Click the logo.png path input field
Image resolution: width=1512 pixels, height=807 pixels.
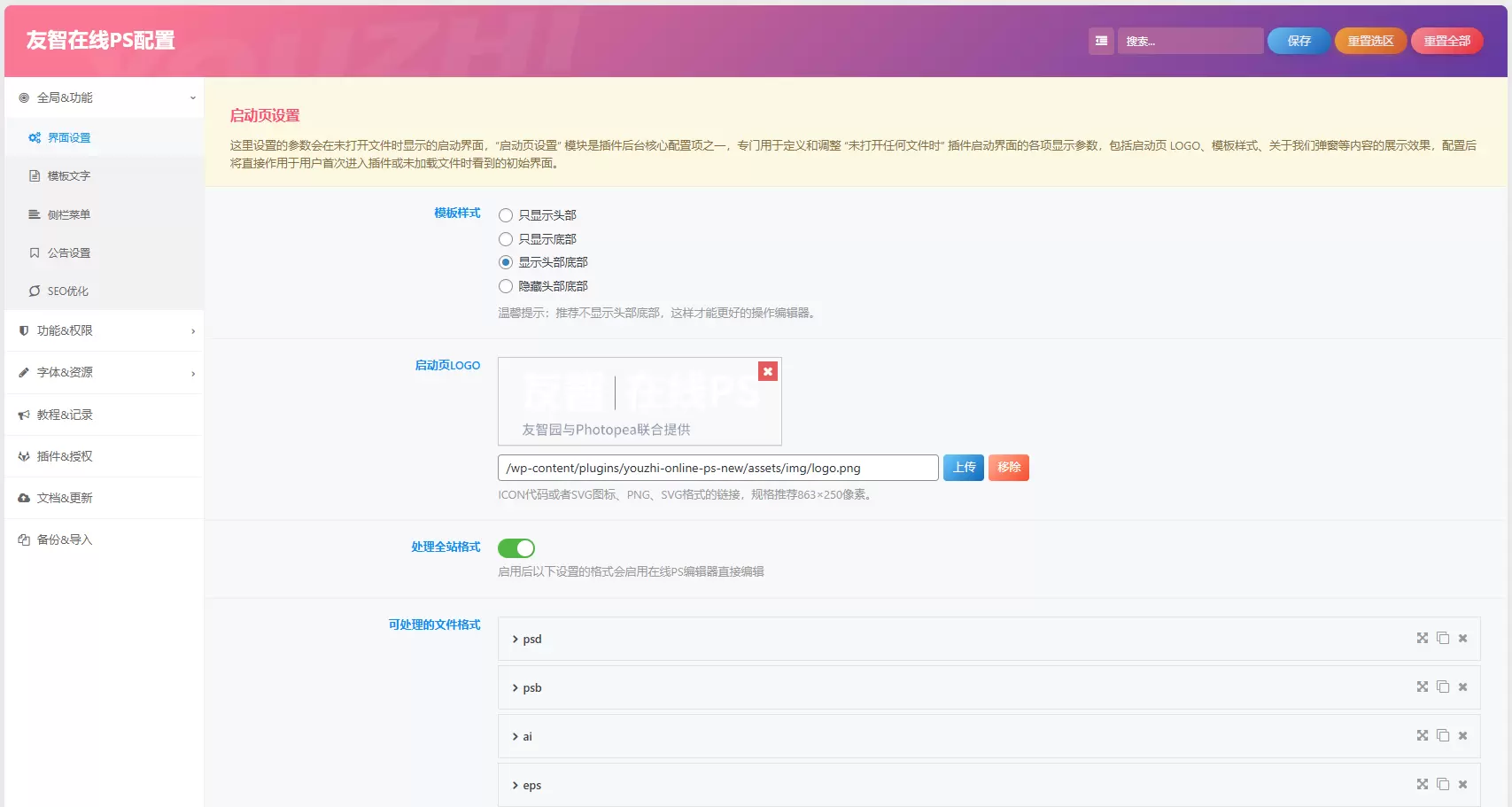(718, 468)
